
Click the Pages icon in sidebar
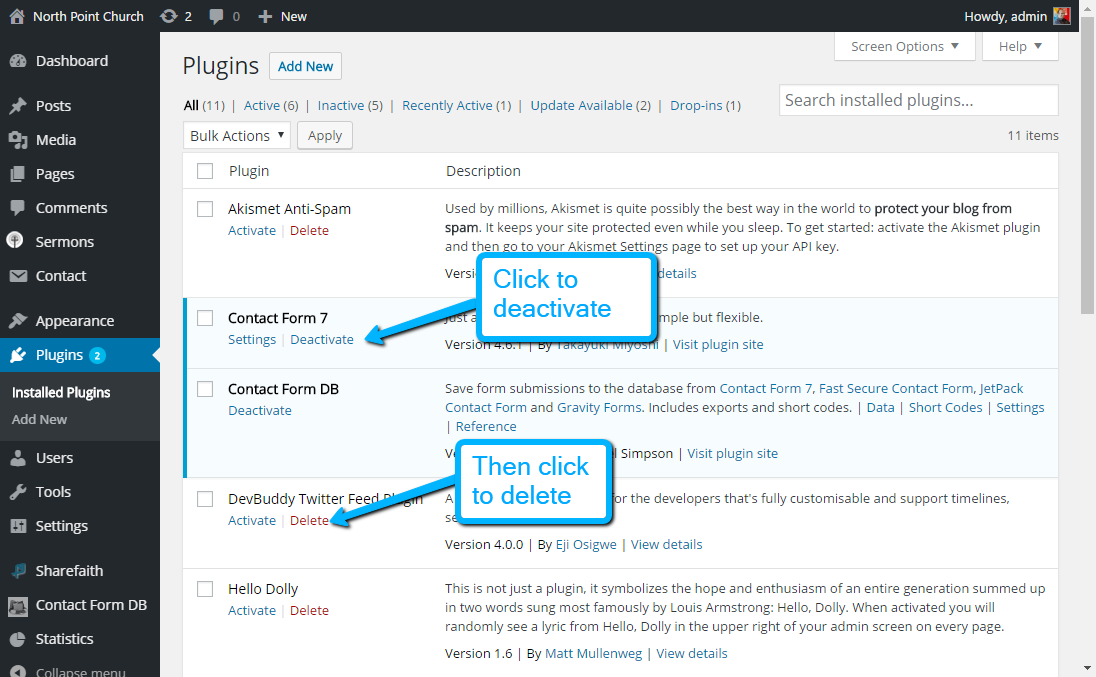17,174
